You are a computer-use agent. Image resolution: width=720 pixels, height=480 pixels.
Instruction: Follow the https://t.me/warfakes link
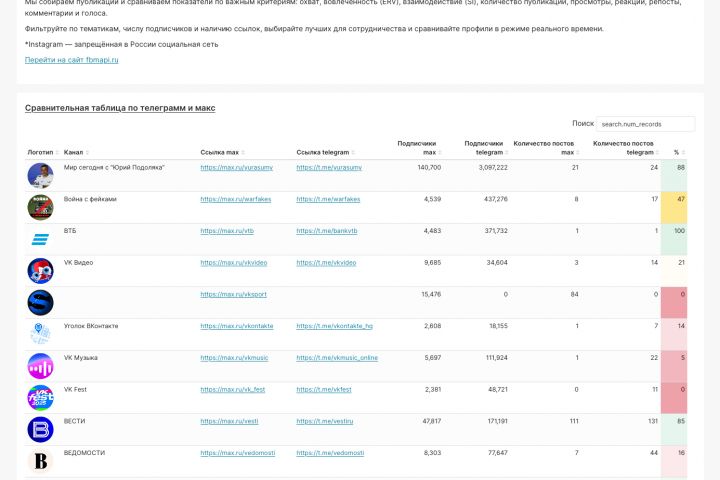[x=328, y=199]
